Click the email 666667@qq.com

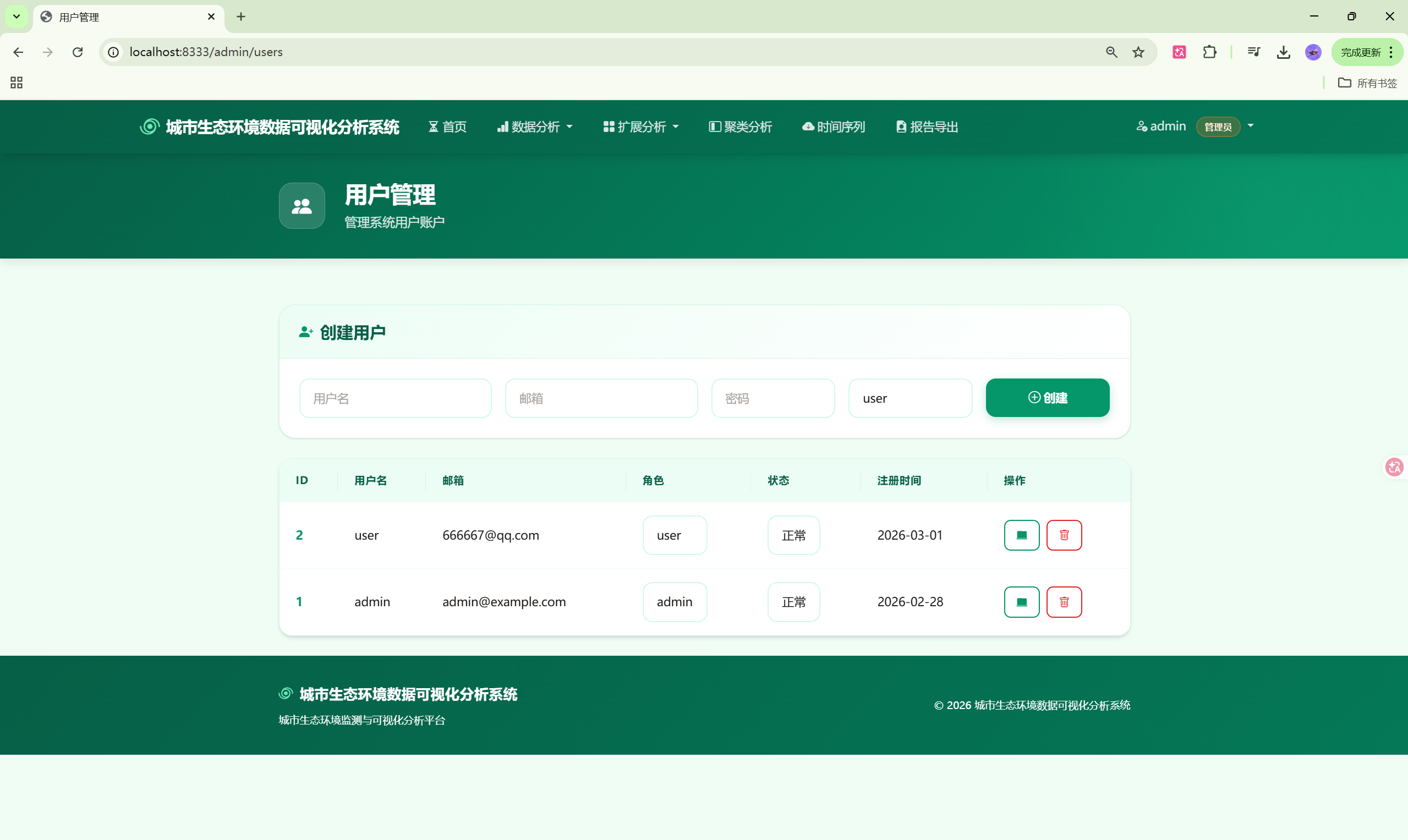coord(490,535)
